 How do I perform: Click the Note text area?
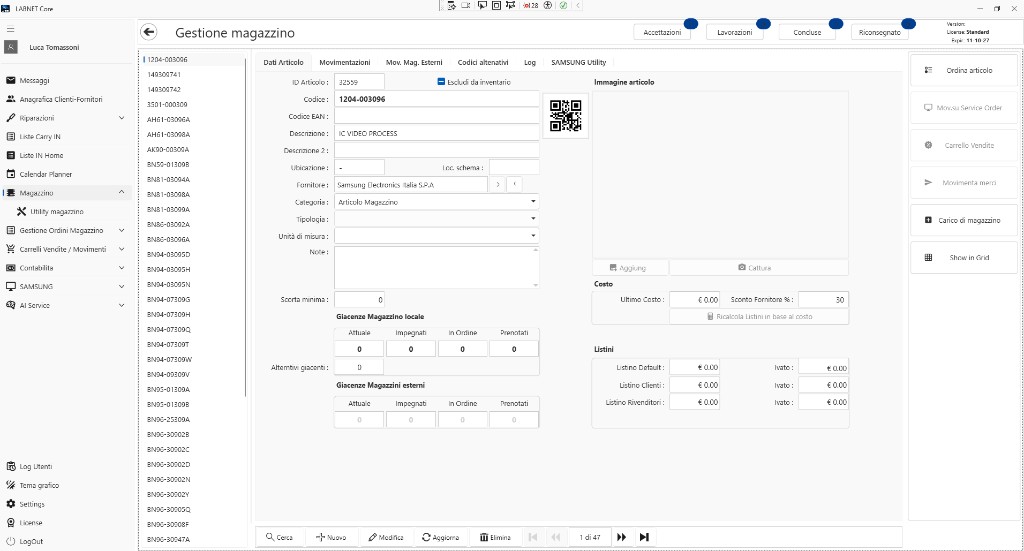tap(437, 267)
